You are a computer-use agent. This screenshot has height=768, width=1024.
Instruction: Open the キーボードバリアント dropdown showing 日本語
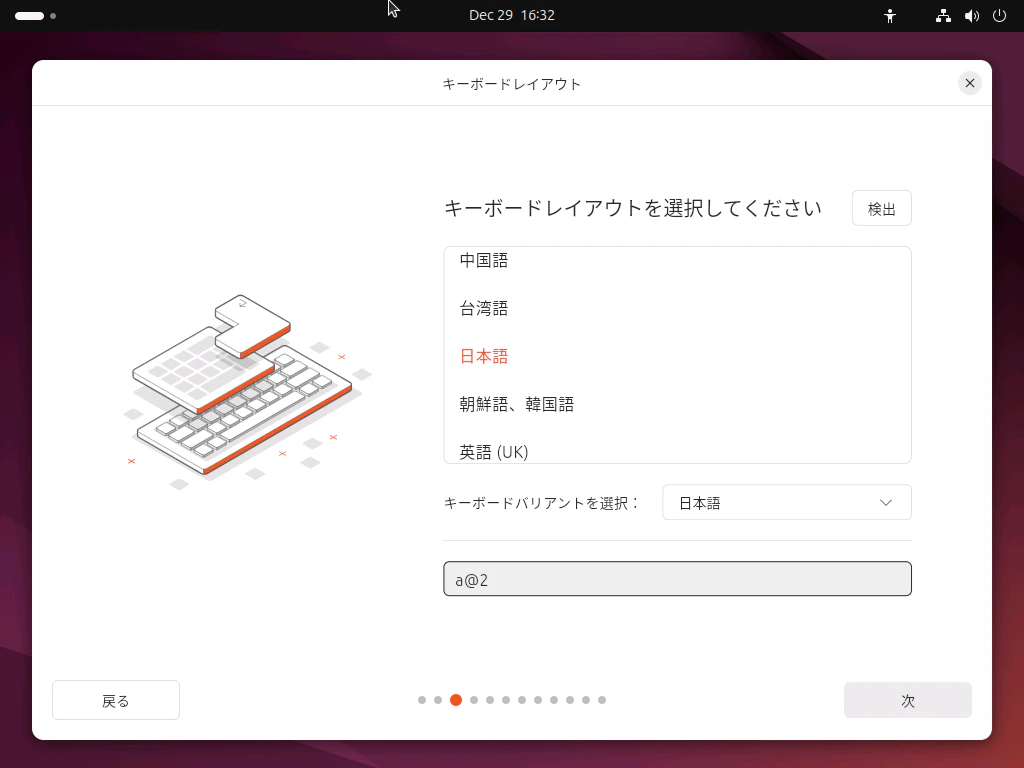point(786,502)
